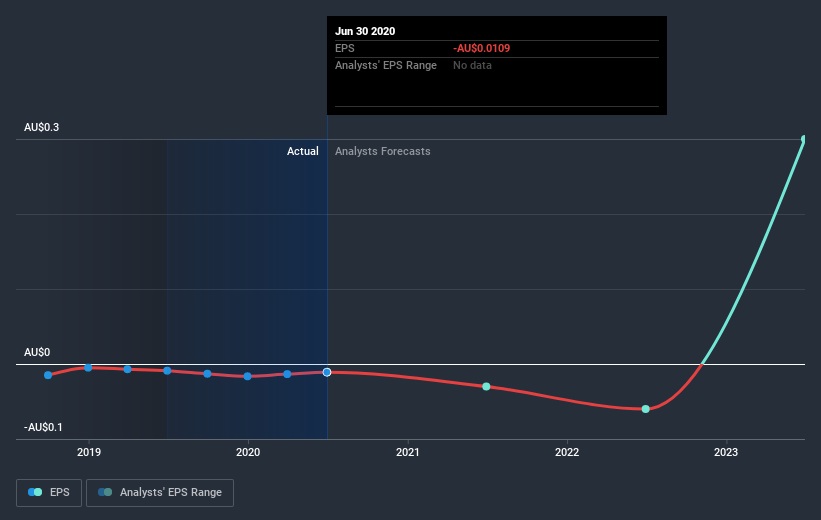Click the 'No data' EPS range value
This screenshot has width=821, height=520.
(x=472, y=65)
